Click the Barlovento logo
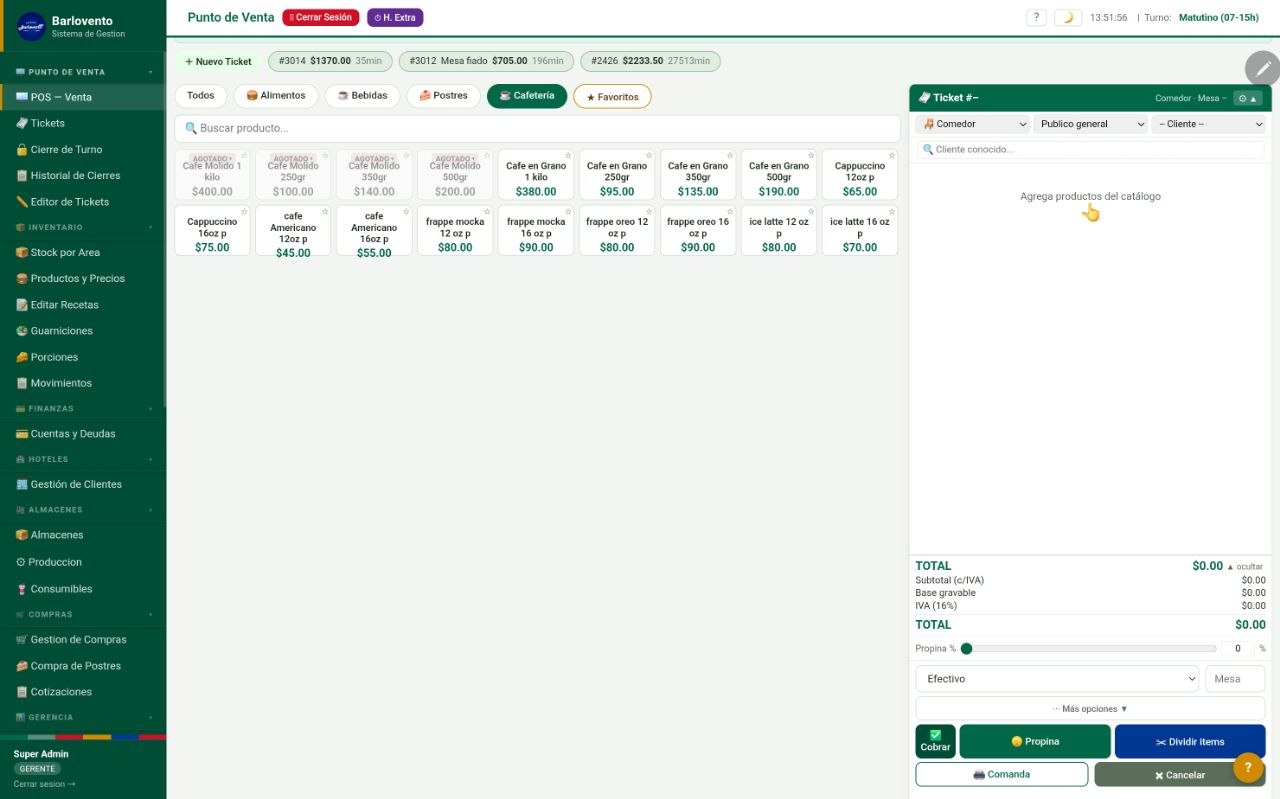 click(32, 27)
